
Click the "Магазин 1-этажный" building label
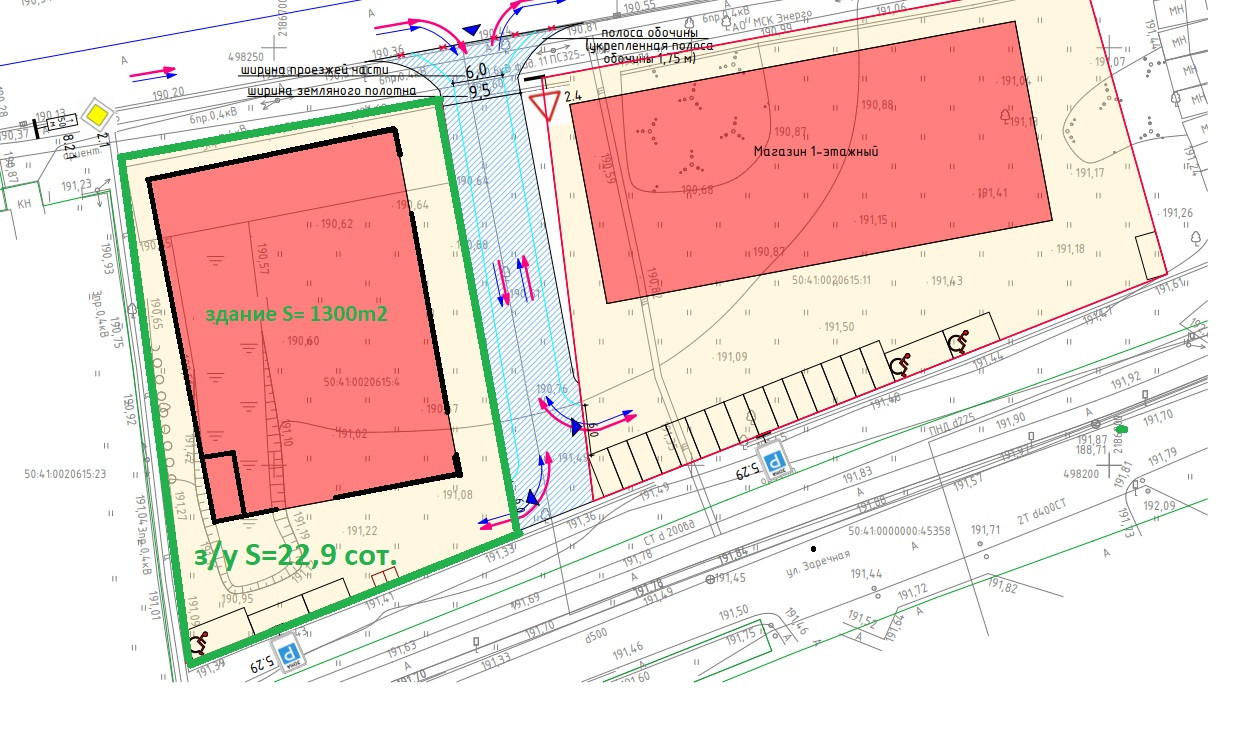point(815,152)
